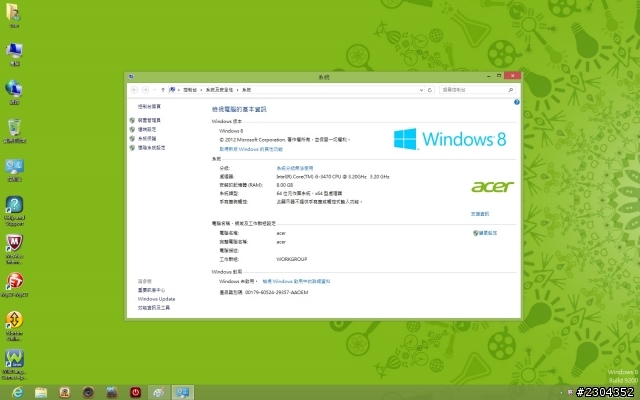The width and height of the screenshot is (640, 400).
Task: Click the shield icon beside Device Manager (裝置管理員)
Action: click(x=132, y=120)
